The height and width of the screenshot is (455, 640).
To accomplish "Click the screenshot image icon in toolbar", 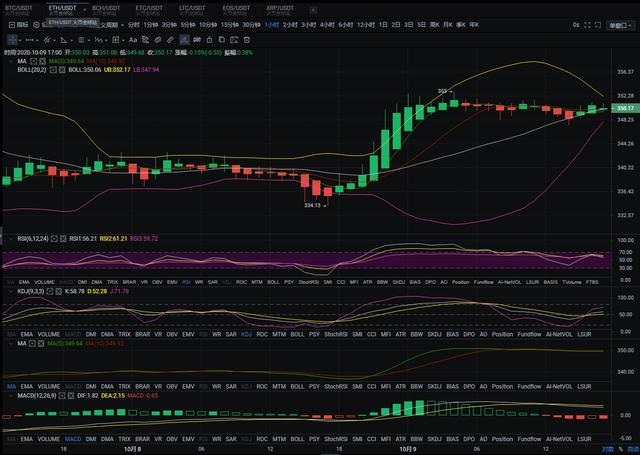I will coord(234,40).
